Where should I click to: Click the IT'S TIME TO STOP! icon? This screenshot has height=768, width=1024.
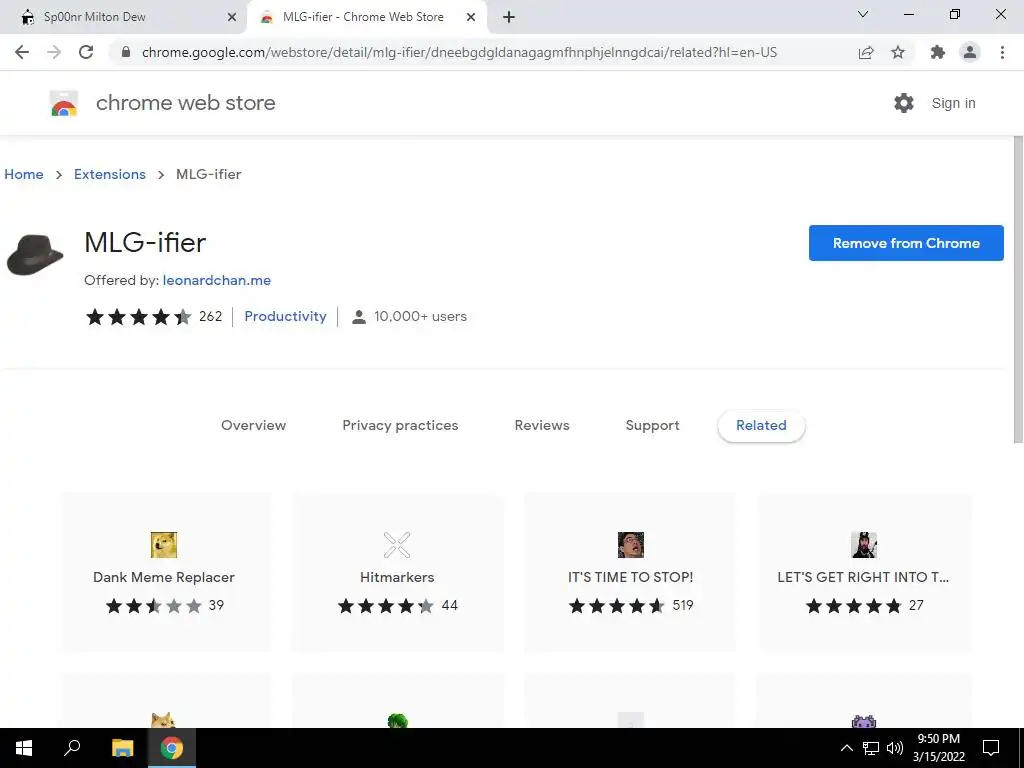tap(631, 545)
